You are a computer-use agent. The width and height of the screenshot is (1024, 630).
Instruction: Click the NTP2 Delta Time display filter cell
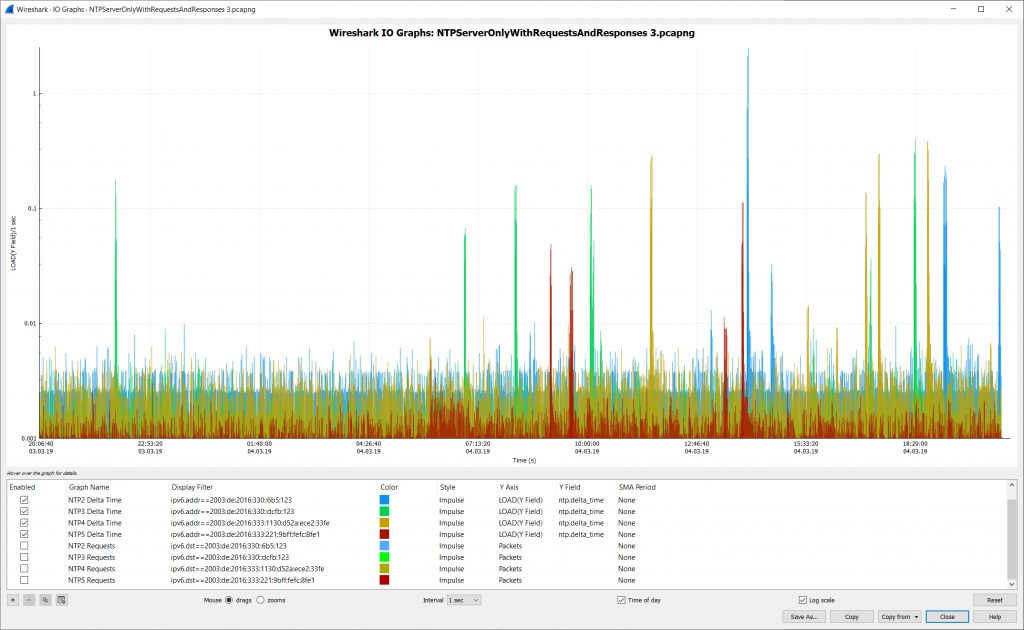231,500
